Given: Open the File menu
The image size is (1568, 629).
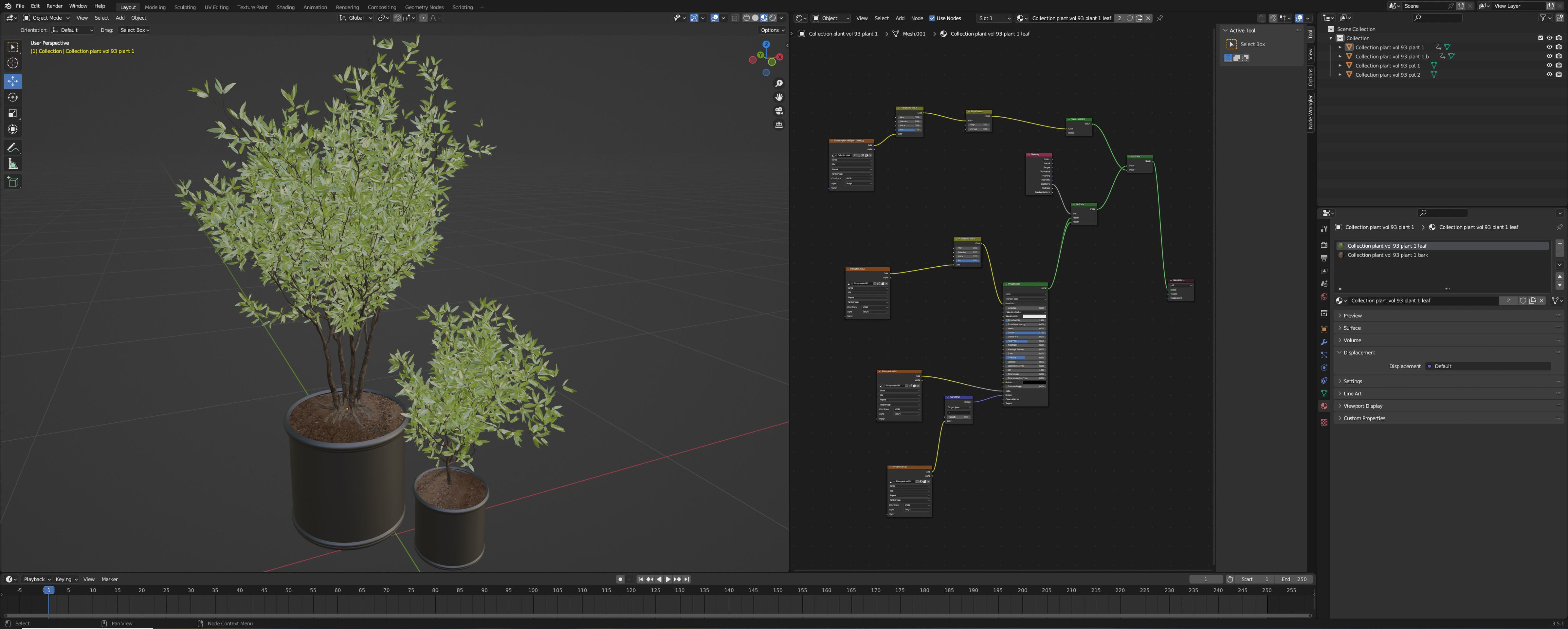Looking at the screenshot, I should [20, 6].
